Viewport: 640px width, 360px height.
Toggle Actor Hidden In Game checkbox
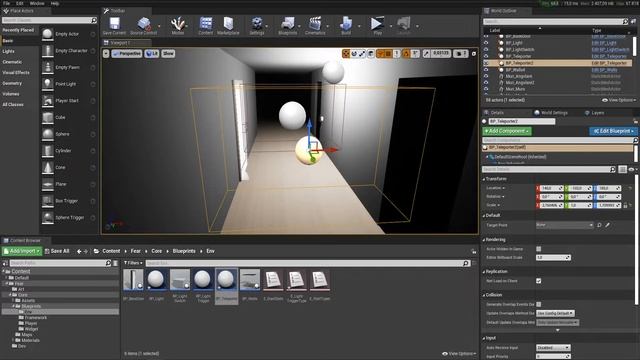tap(539, 249)
